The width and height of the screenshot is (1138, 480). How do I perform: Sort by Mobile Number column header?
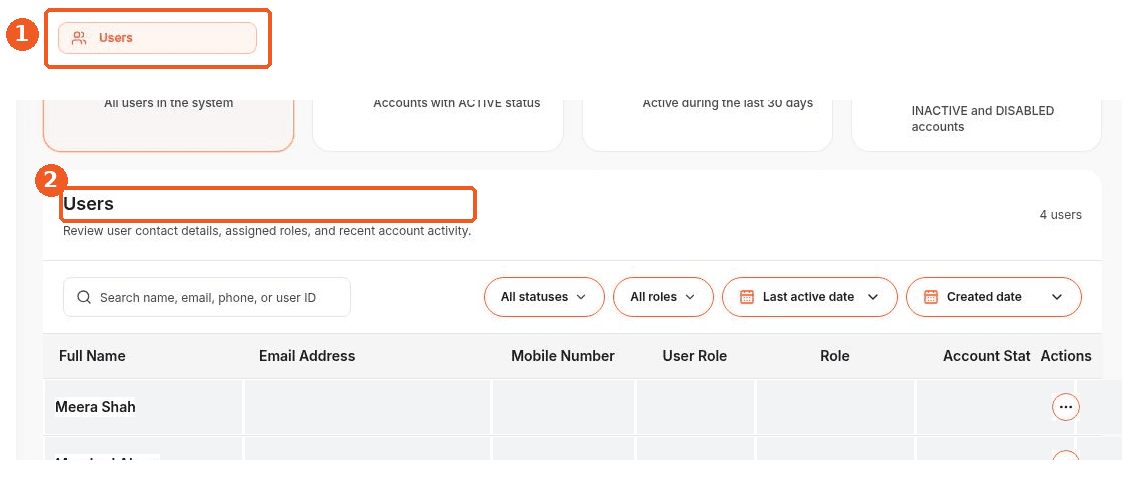[x=563, y=356]
